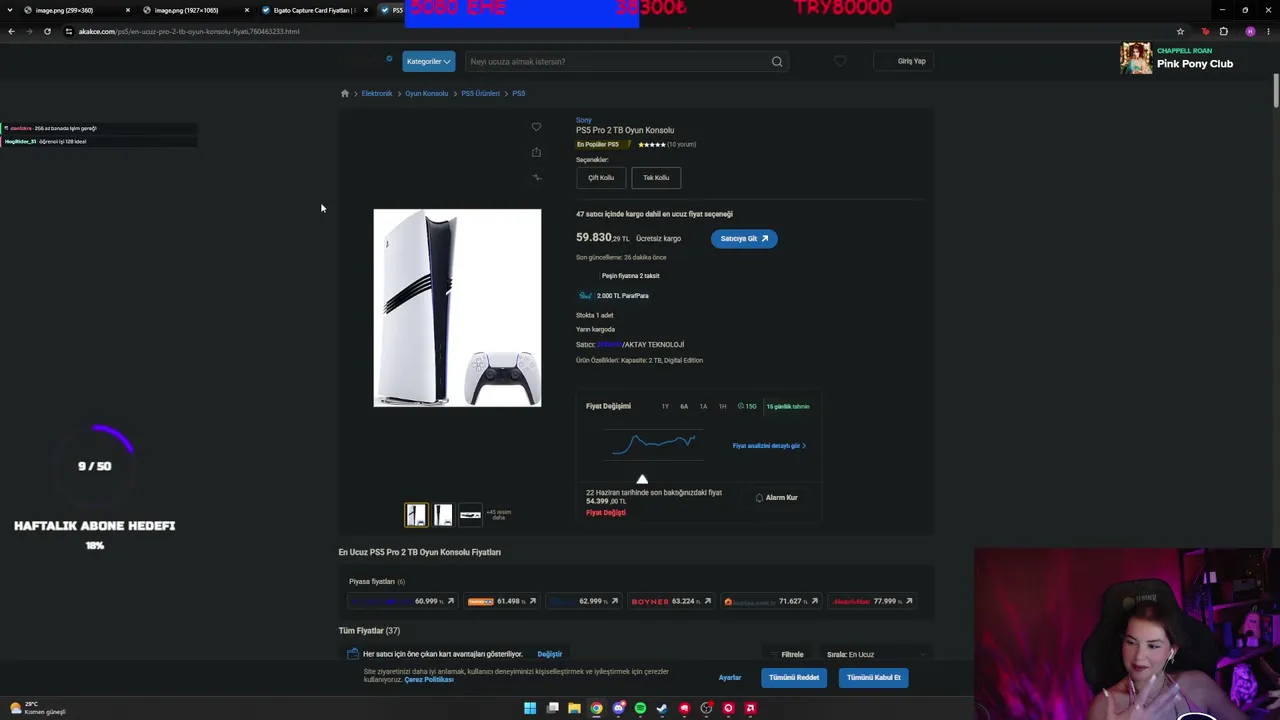
Task: Switch price chart to 6A range
Action: point(684,406)
